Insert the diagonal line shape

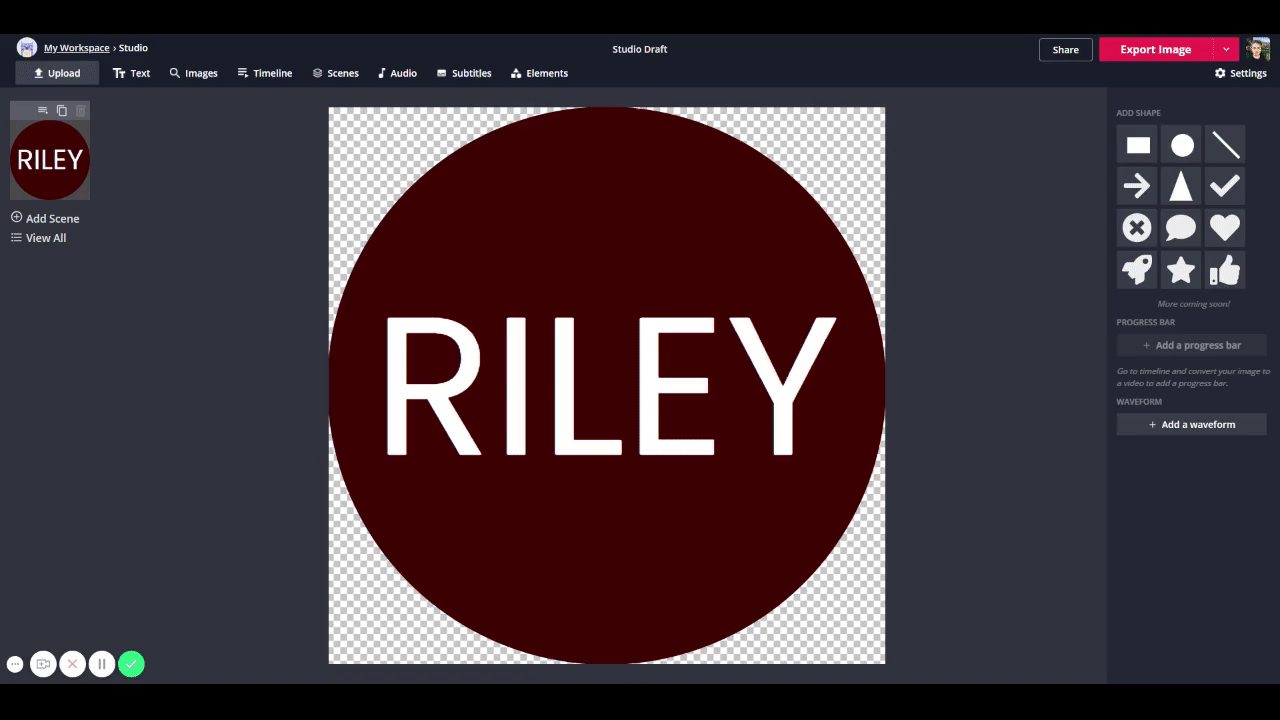(1225, 146)
